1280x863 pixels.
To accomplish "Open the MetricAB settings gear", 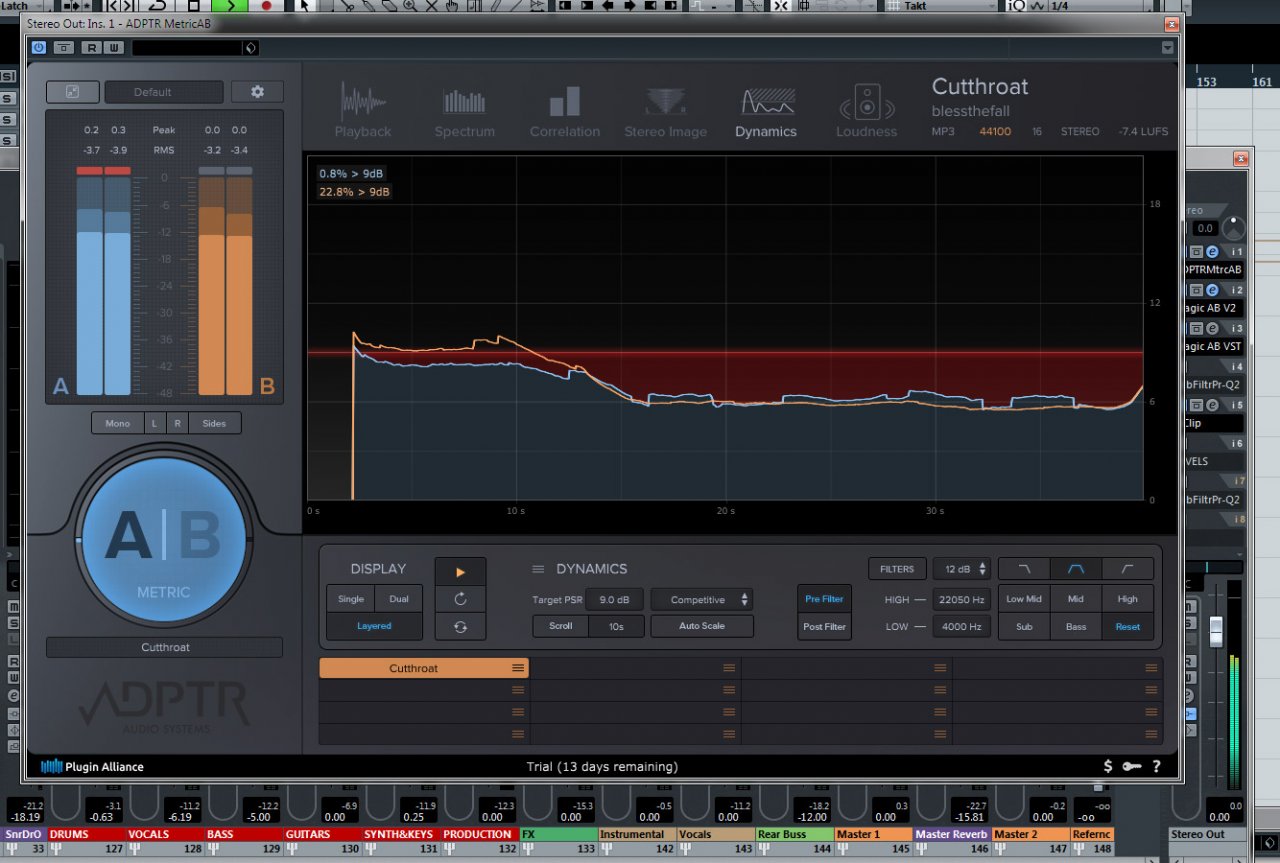I will coord(257,92).
